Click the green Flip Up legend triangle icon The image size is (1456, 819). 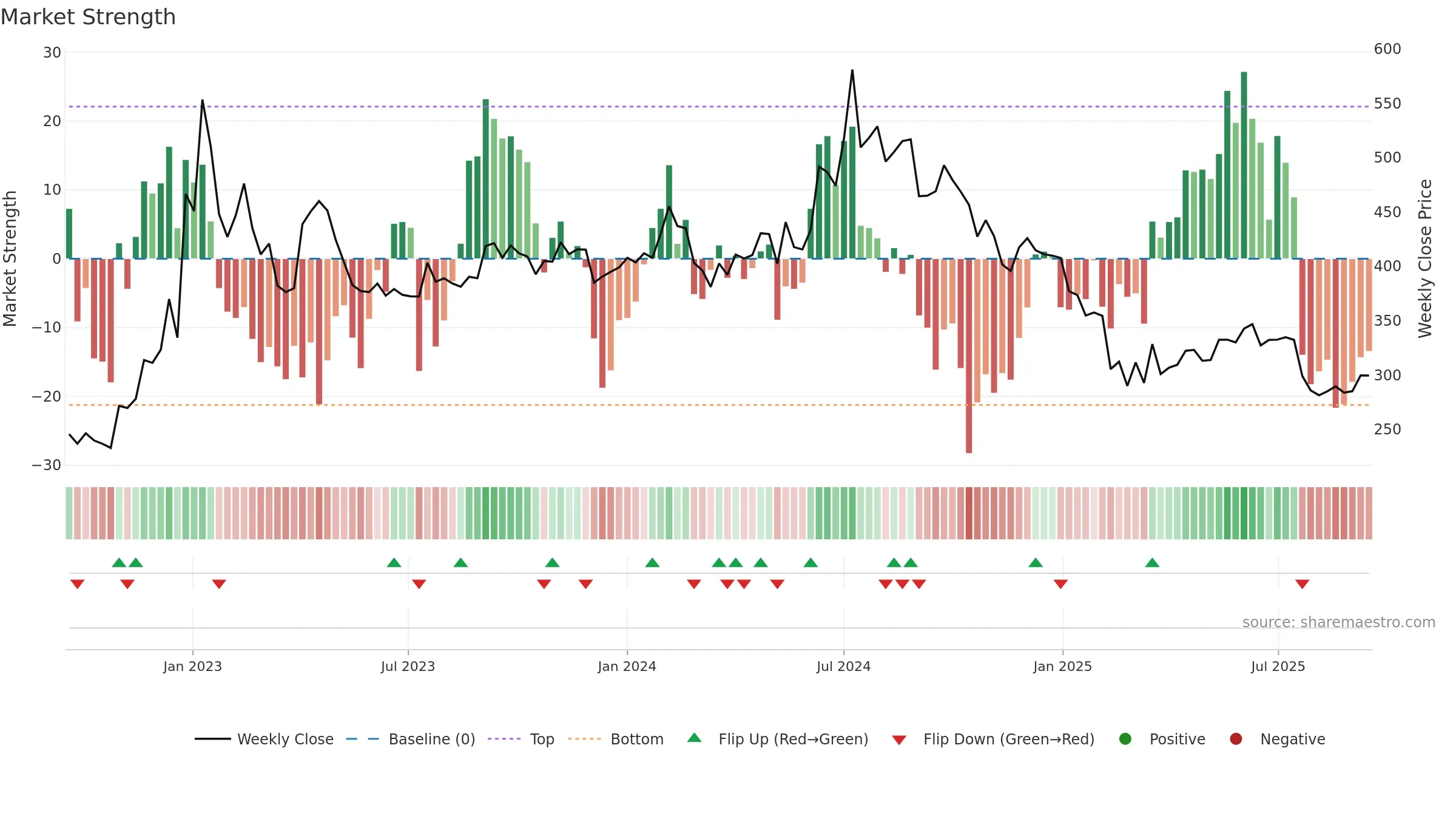tap(695, 738)
